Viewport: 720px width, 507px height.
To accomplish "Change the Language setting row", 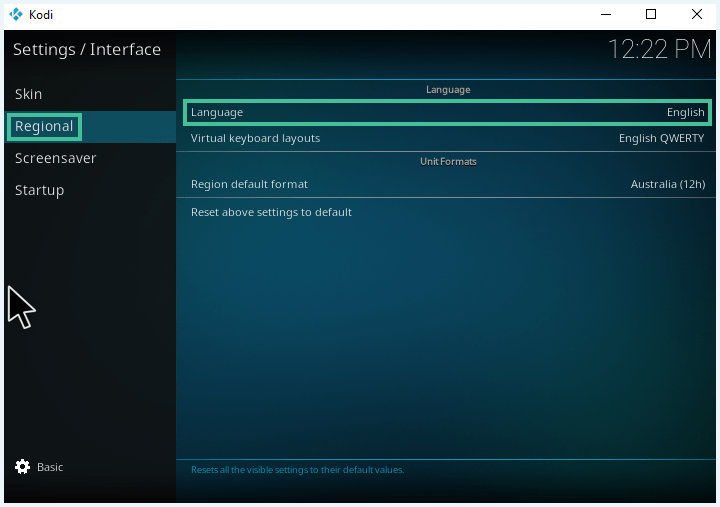I will click(448, 113).
